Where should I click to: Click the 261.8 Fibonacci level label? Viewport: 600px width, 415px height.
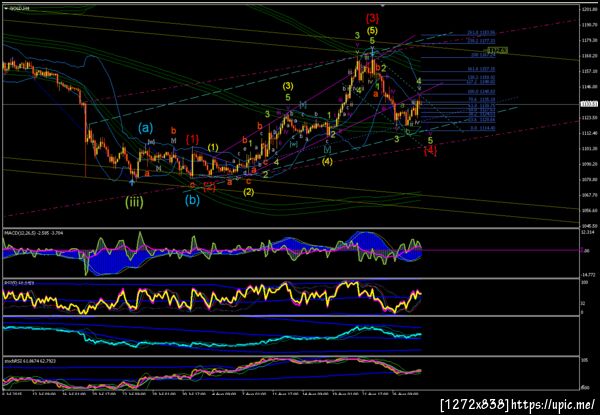[x=481, y=33]
